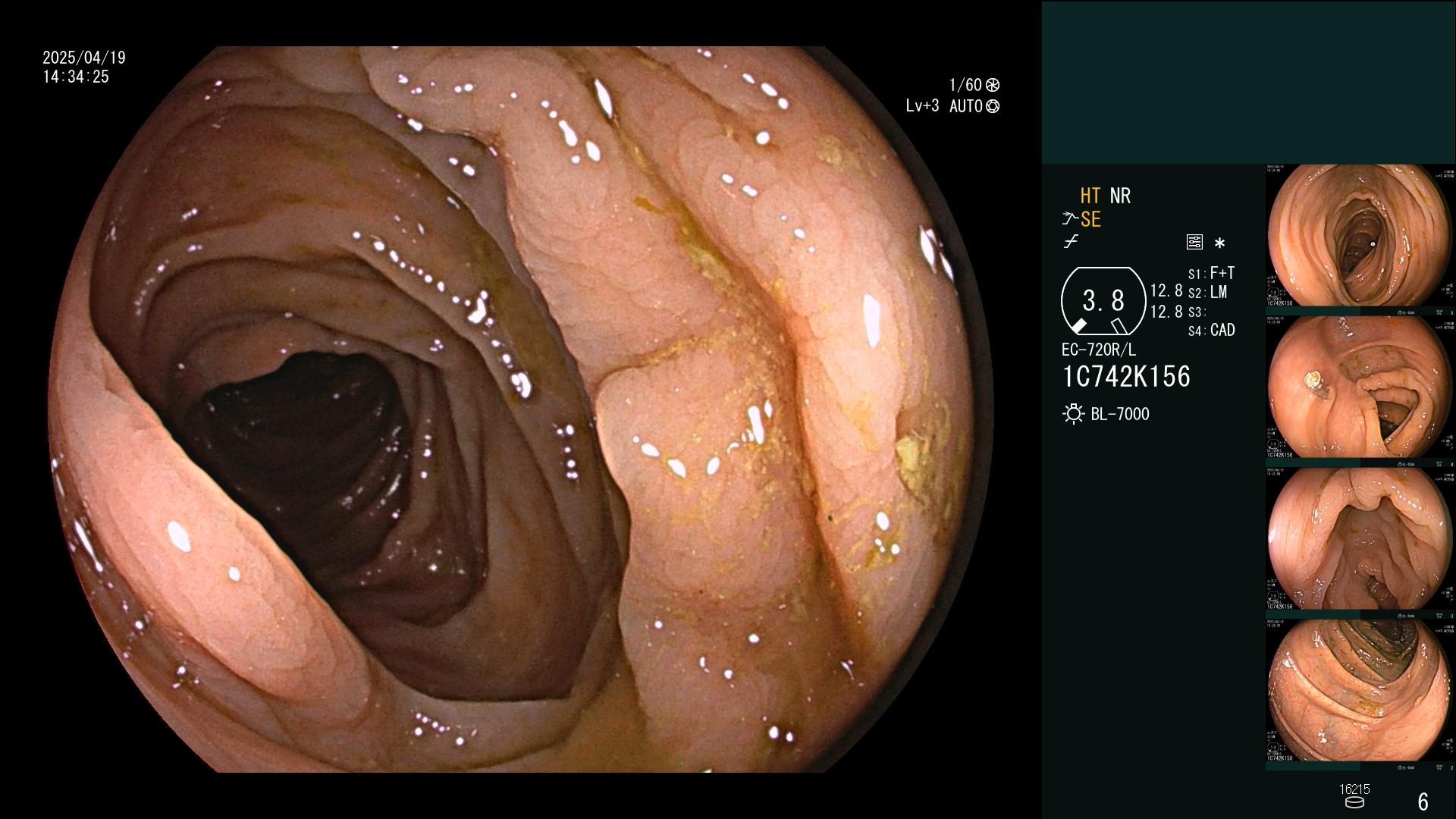Viewport: 1456px width, 819px height.
Task: Click the date 2025/04/19
Action: [x=84, y=58]
